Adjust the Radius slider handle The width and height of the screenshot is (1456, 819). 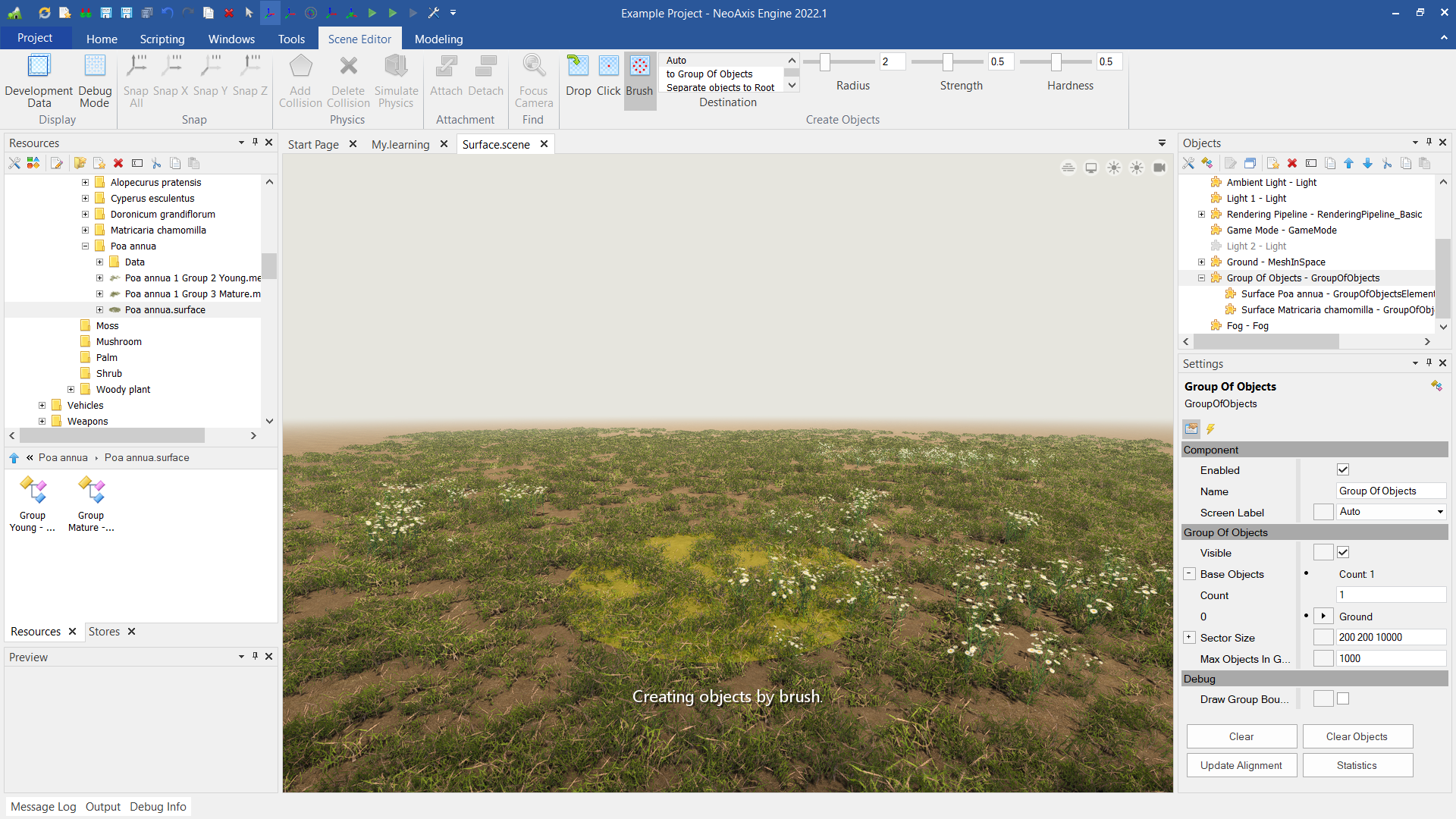click(x=825, y=62)
